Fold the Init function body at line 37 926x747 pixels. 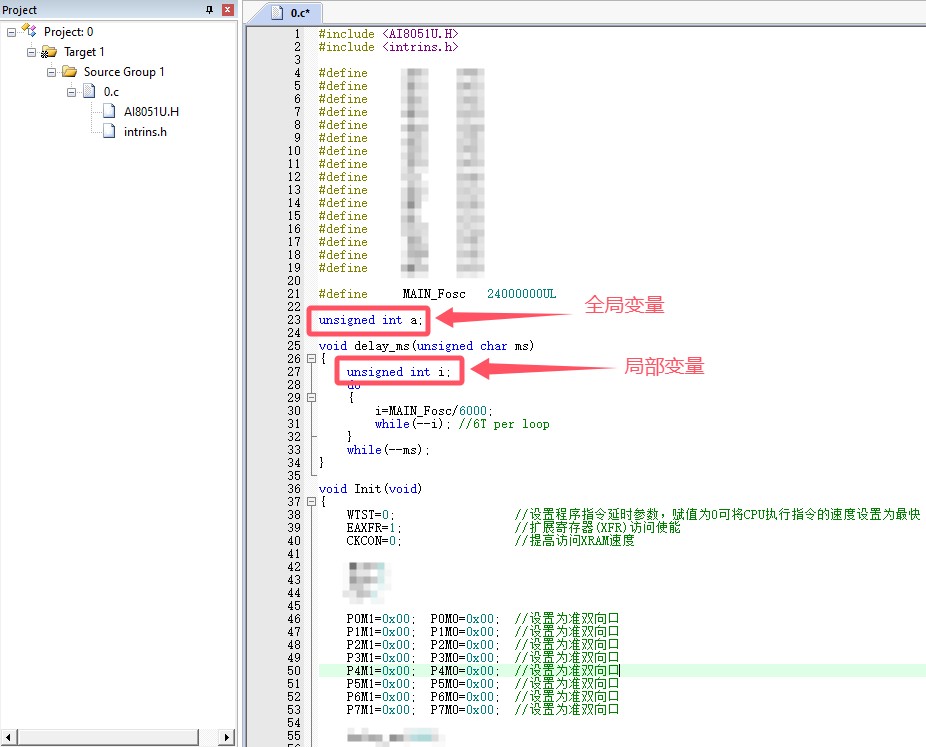tap(311, 501)
